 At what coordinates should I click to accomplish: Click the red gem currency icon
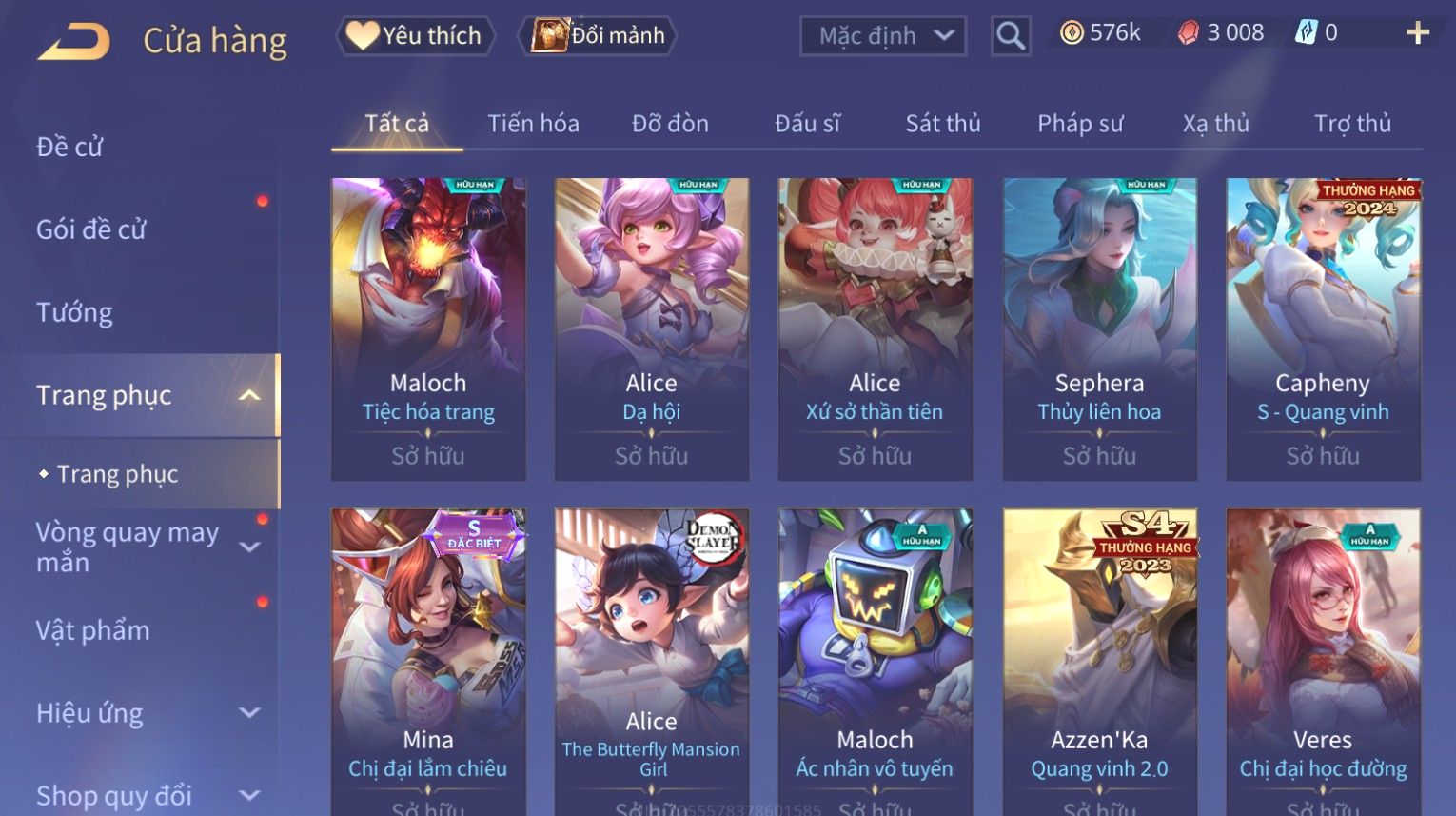[x=1189, y=33]
